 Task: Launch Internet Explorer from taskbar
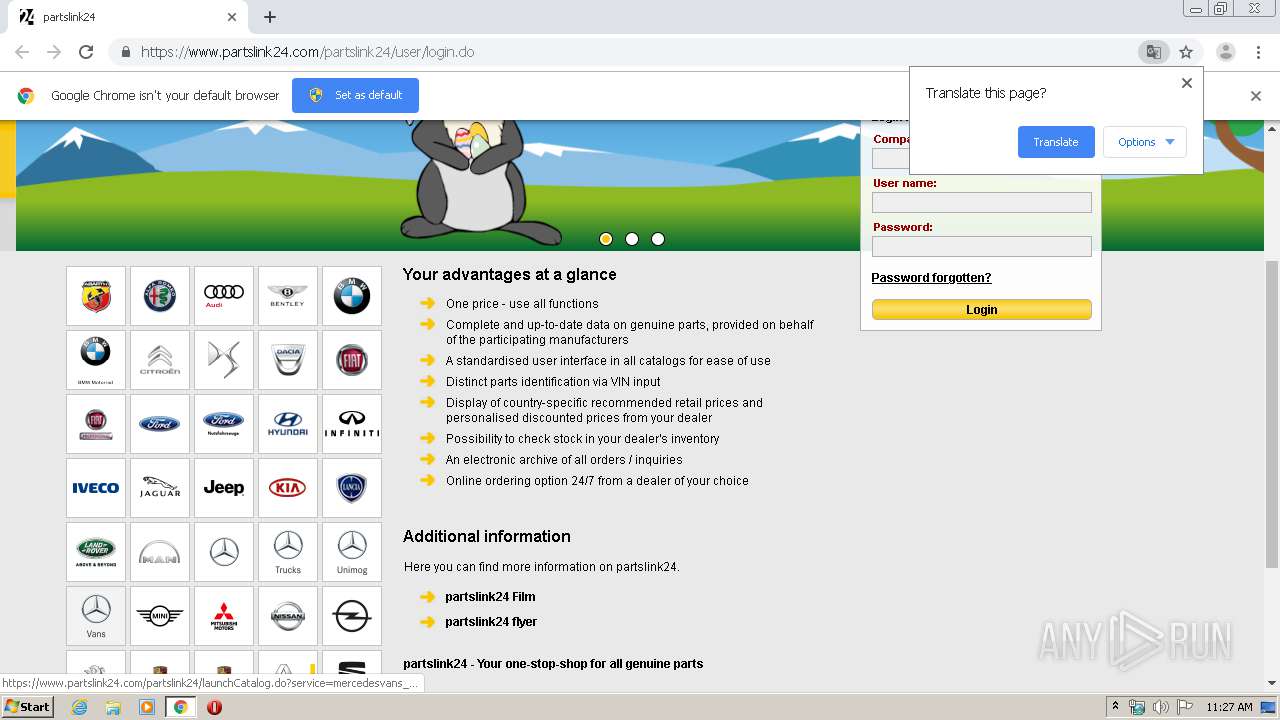click(x=79, y=707)
